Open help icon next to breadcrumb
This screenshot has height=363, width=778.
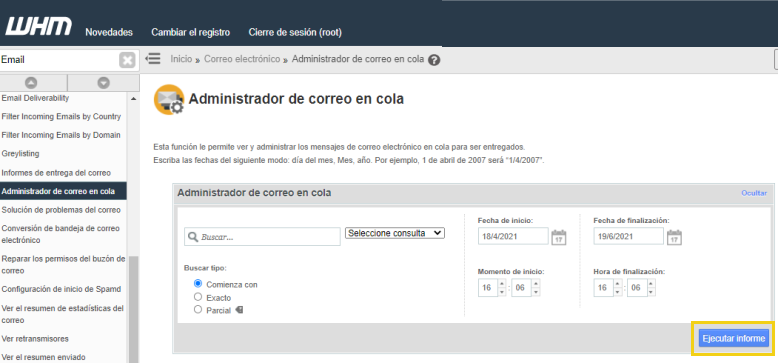tap(434, 60)
